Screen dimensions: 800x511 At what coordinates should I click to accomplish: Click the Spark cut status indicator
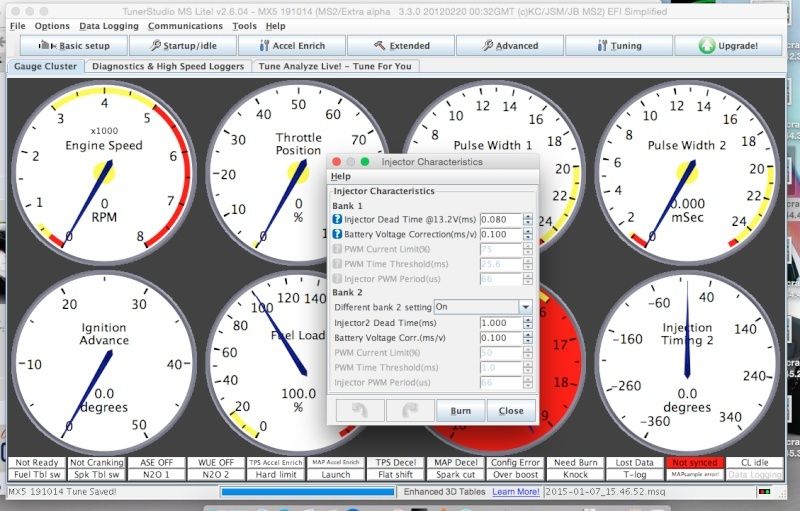455,474
